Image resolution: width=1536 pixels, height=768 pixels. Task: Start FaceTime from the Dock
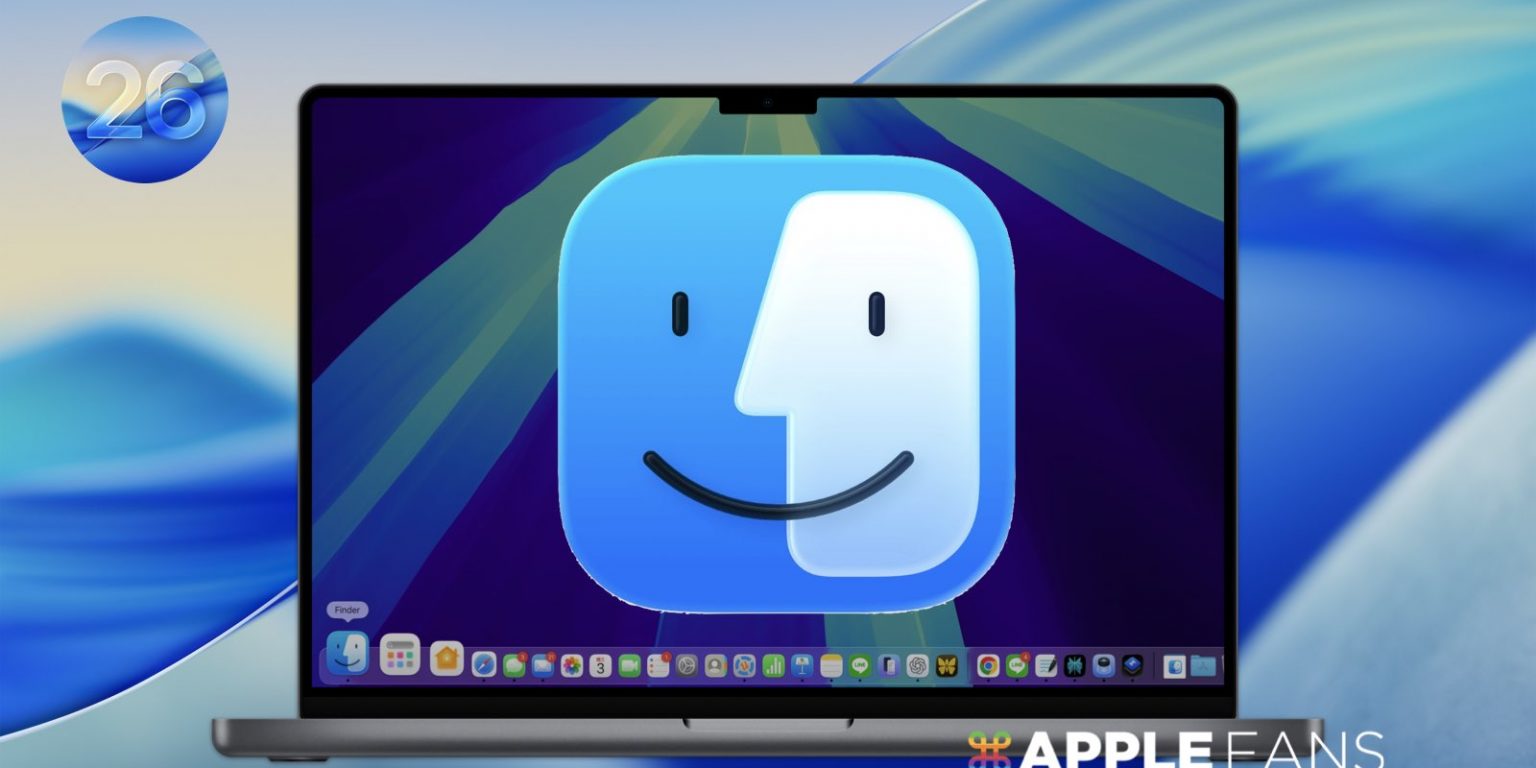coord(629,666)
